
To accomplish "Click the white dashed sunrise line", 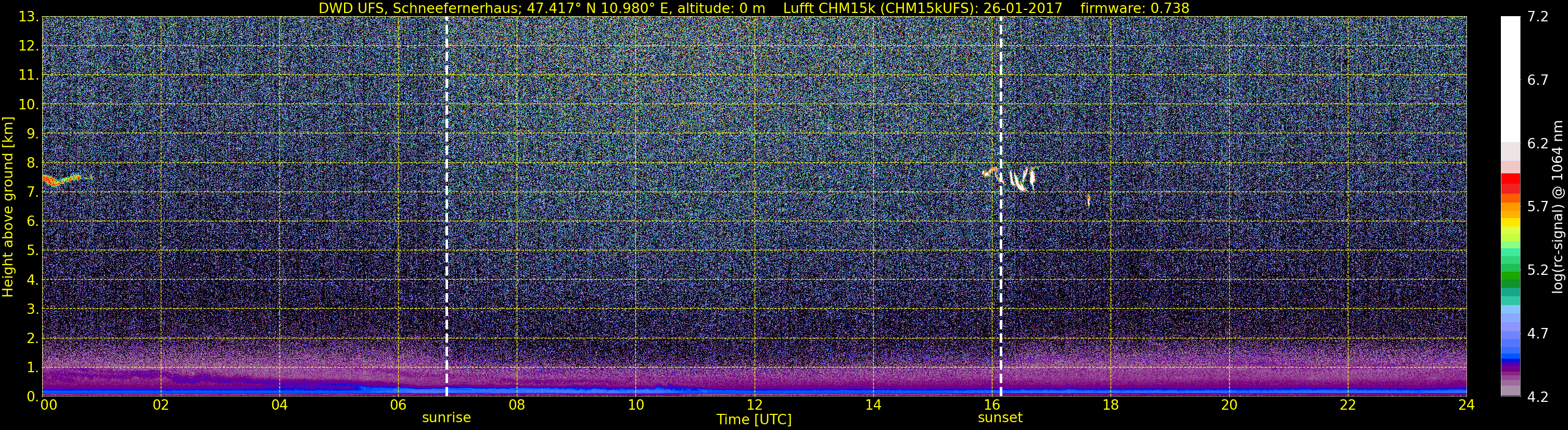I will click(446, 206).
